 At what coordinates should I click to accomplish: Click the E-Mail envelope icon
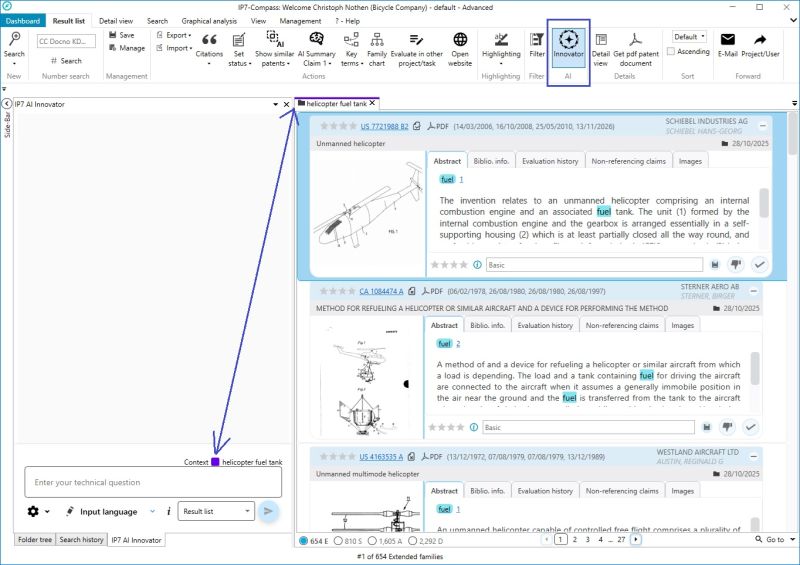(x=727, y=40)
